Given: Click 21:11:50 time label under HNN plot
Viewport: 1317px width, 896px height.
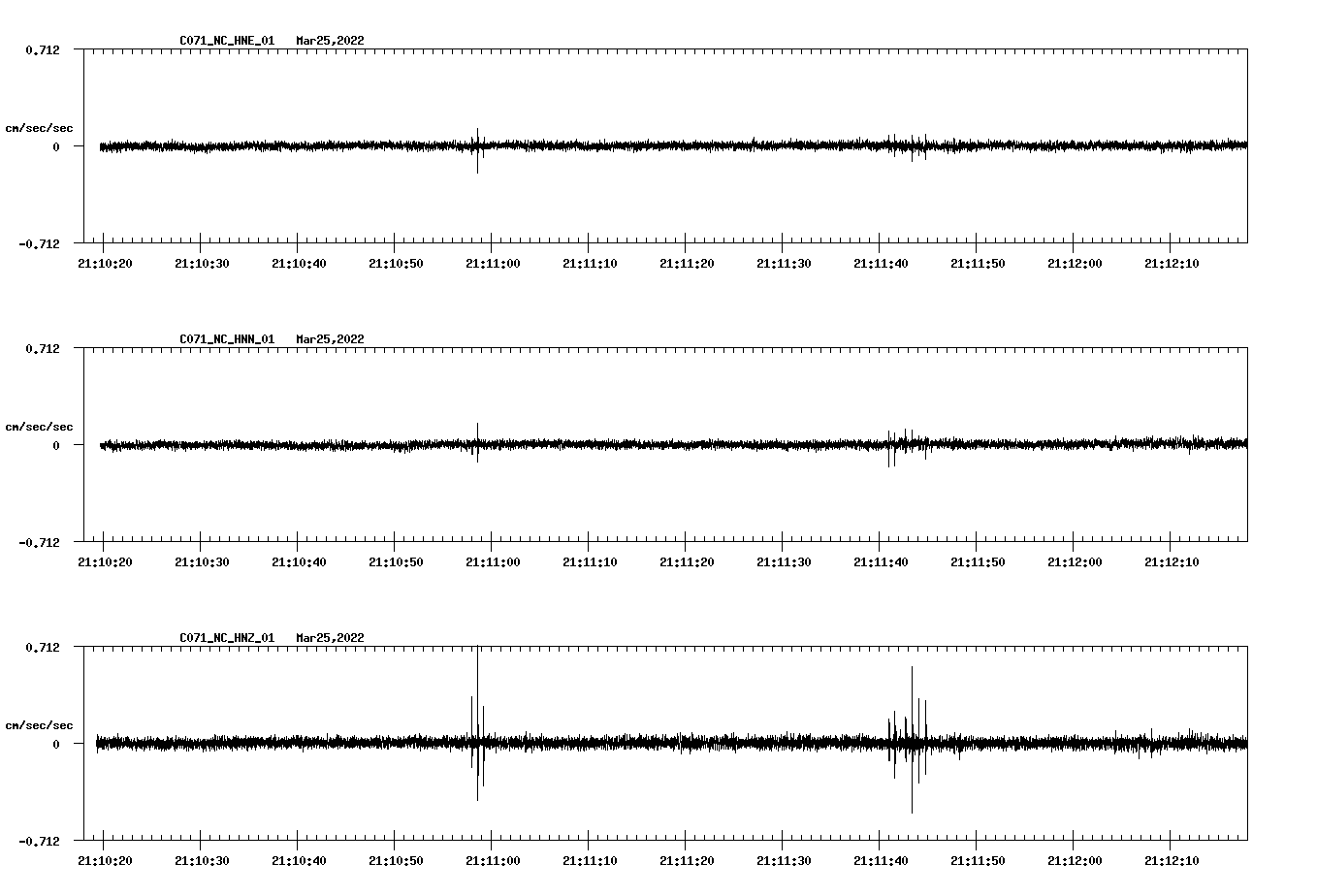Looking at the screenshot, I should (x=978, y=562).
